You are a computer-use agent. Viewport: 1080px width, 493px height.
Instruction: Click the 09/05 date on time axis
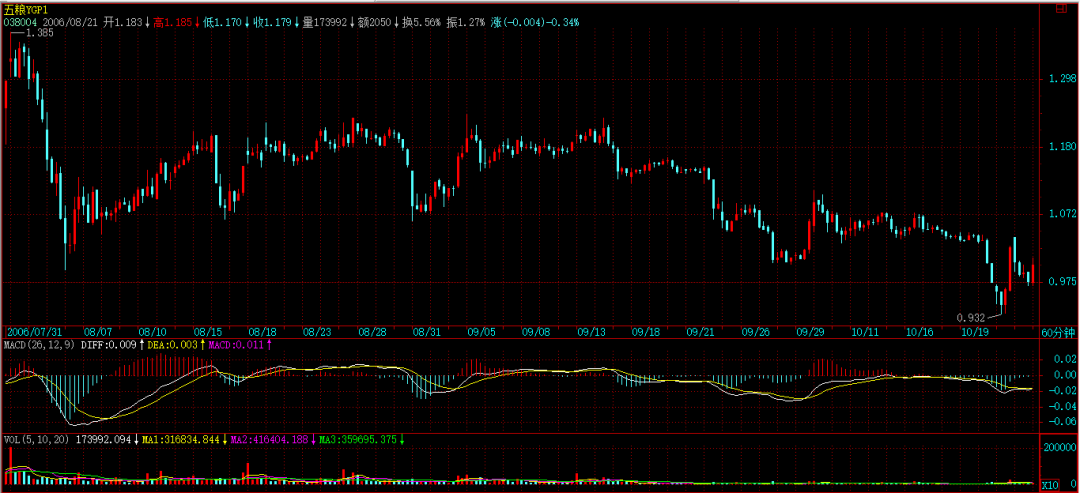pos(481,332)
